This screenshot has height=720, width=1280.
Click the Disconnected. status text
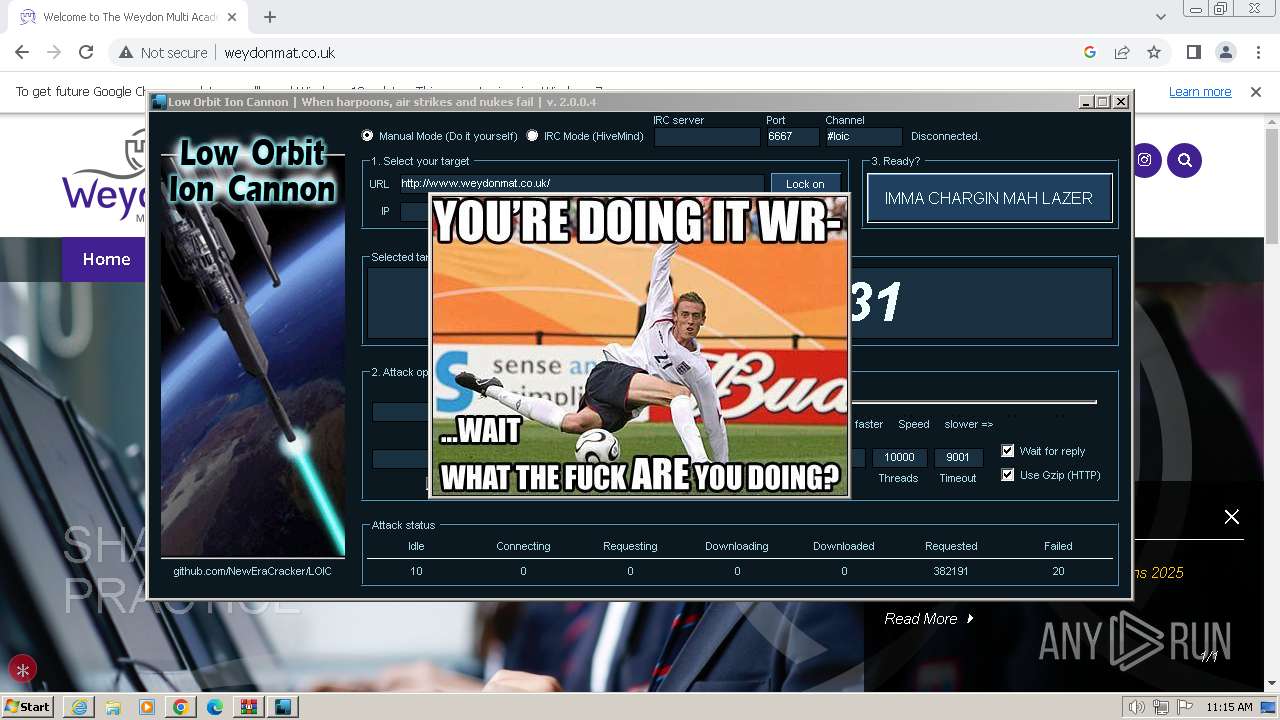pos(945,136)
